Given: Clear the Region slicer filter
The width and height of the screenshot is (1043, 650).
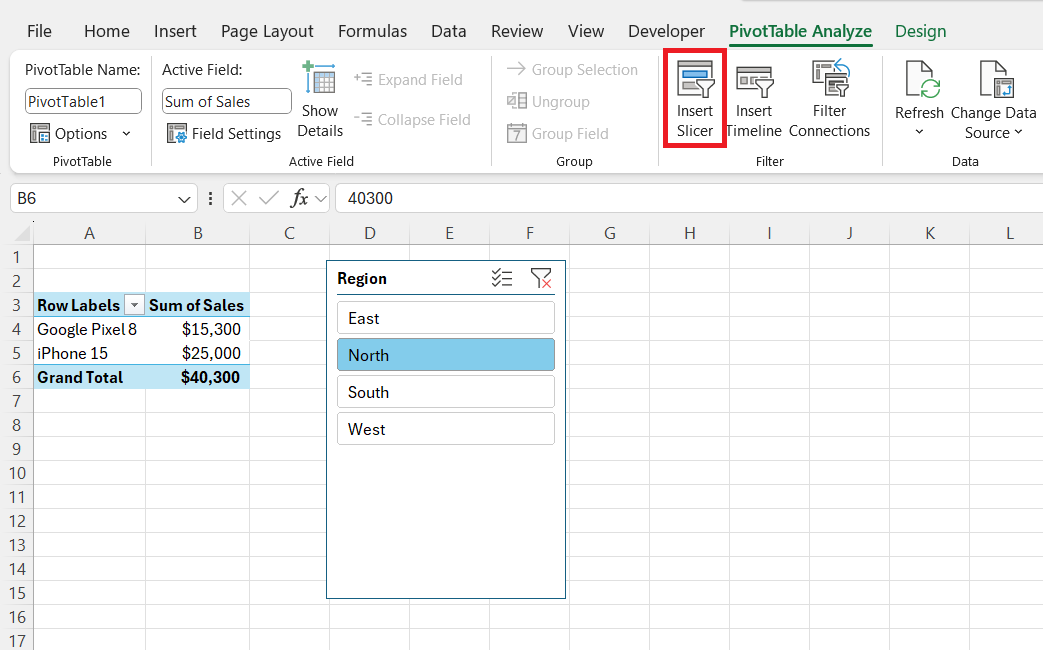Looking at the screenshot, I should click(x=541, y=278).
